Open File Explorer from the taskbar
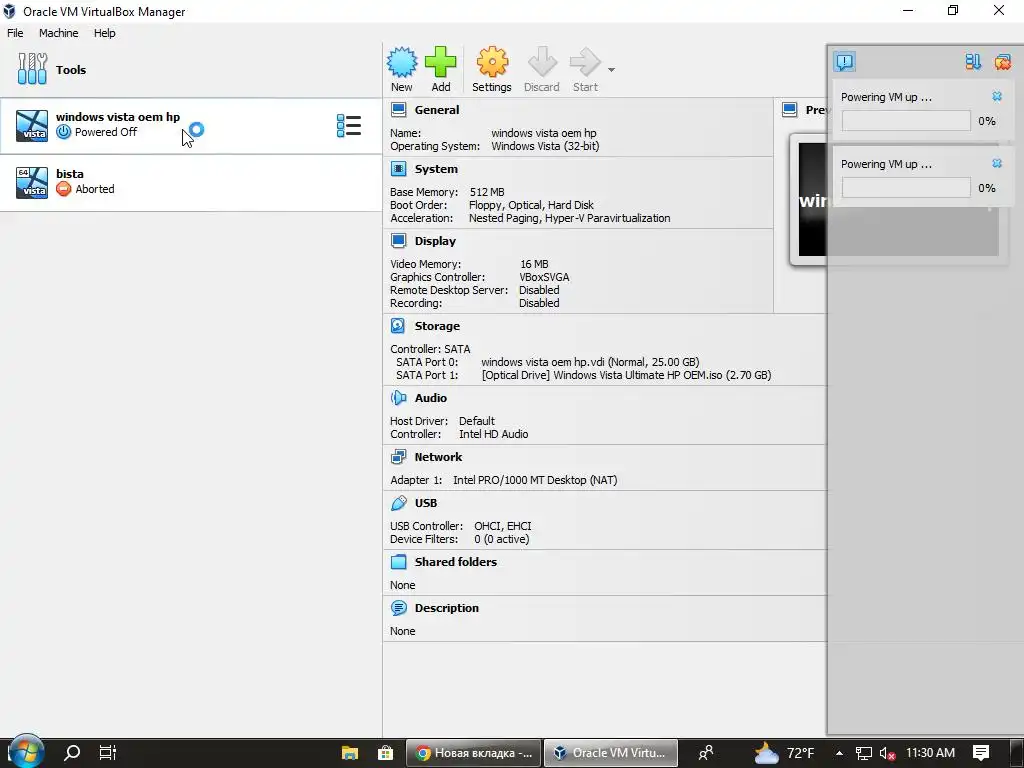This screenshot has height=768, width=1024. pyautogui.click(x=350, y=753)
